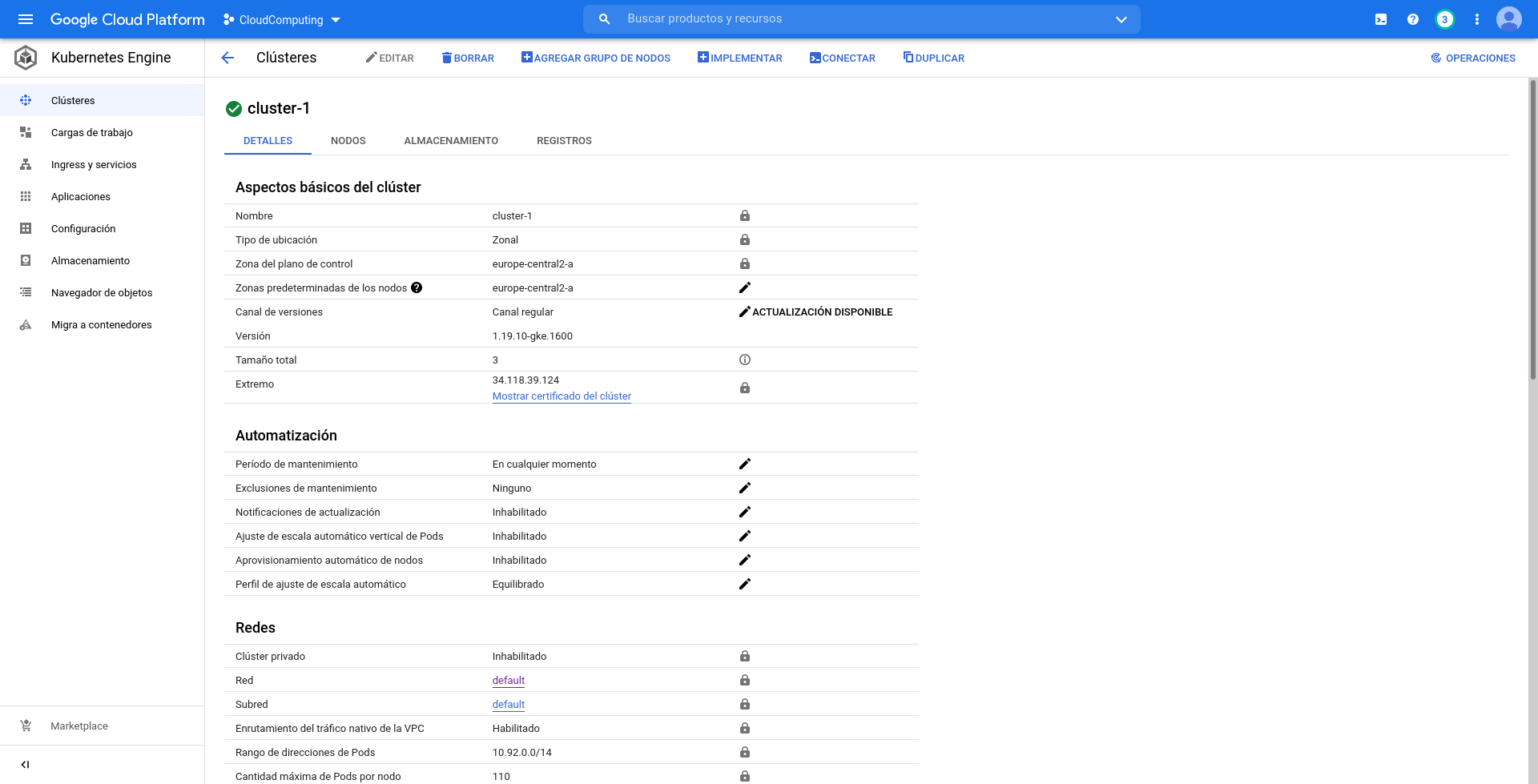Click lock icon in Clúster privado row
The height and width of the screenshot is (784, 1538).
coord(745,656)
